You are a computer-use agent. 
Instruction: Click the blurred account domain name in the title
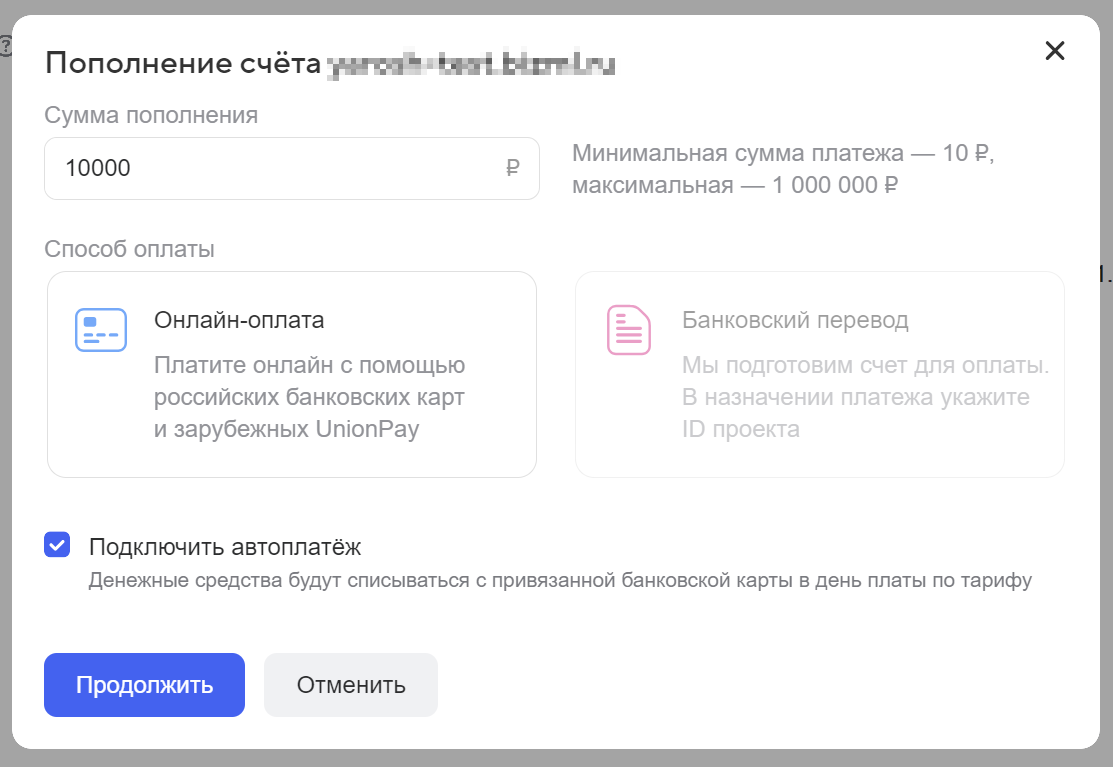471,64
